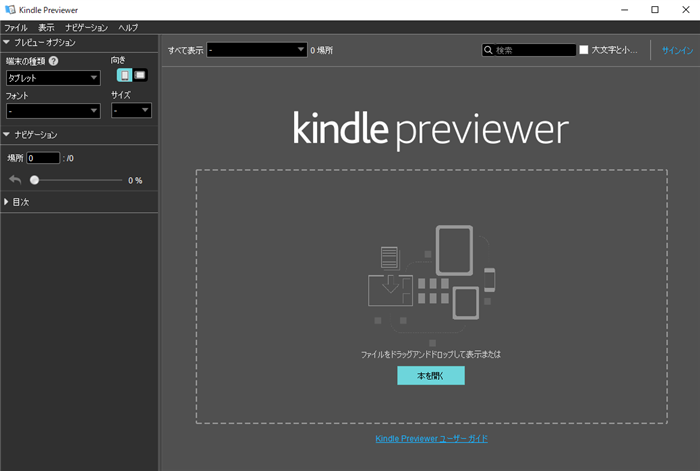Minimize the Kindle Previewer window

(625, 10)
